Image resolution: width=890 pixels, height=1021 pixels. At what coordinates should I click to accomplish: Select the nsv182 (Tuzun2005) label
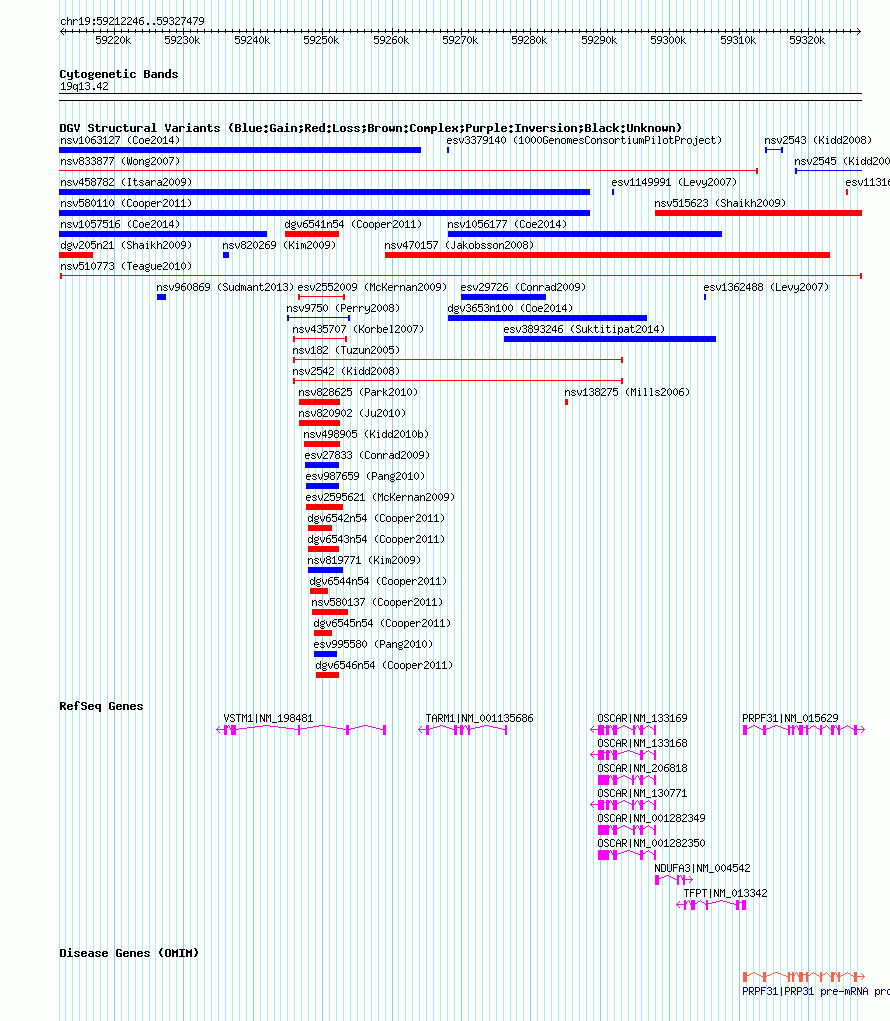click(x=346, y=350)
